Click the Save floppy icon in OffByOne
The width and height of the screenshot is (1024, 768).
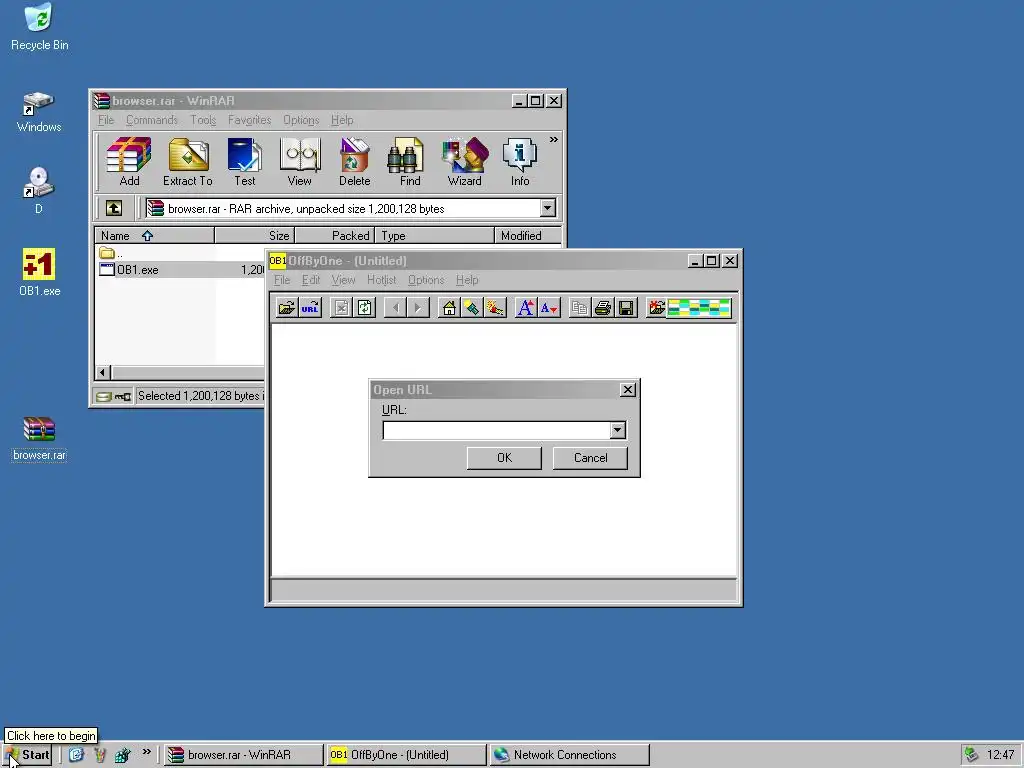[626, 308]
